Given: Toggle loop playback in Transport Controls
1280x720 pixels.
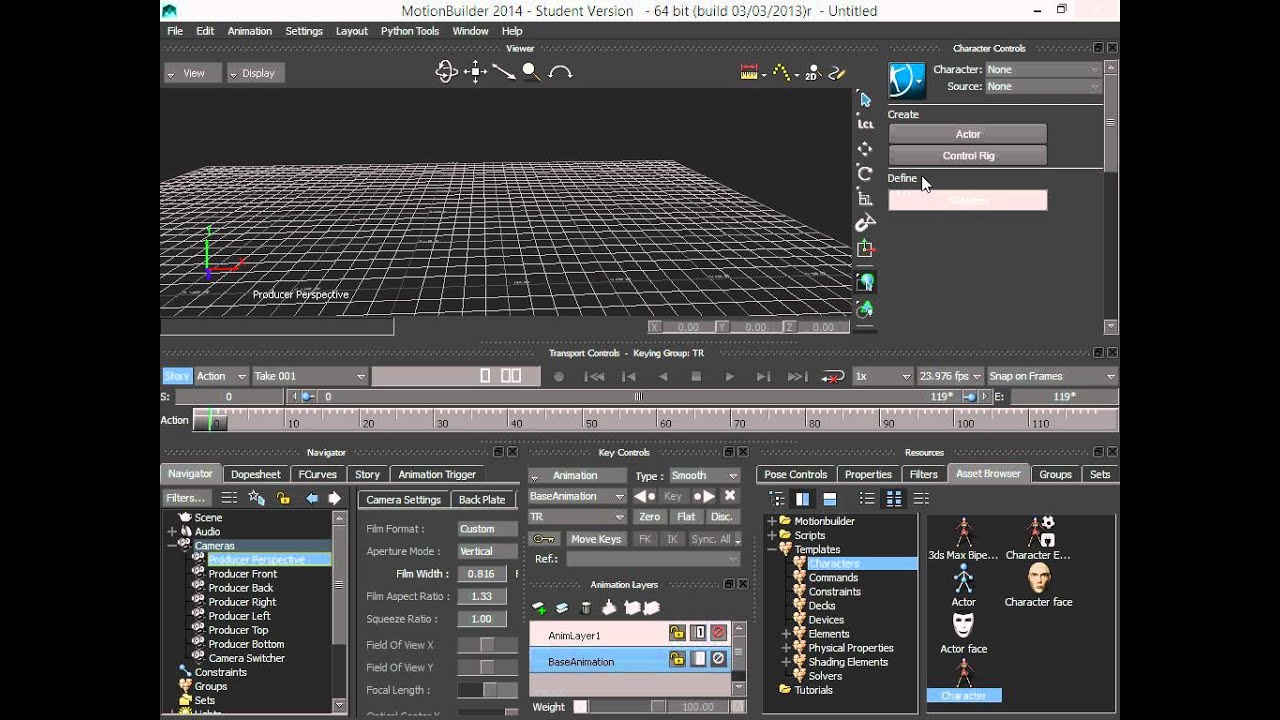Looking at the screenshot, I should (x=832, y=377).
